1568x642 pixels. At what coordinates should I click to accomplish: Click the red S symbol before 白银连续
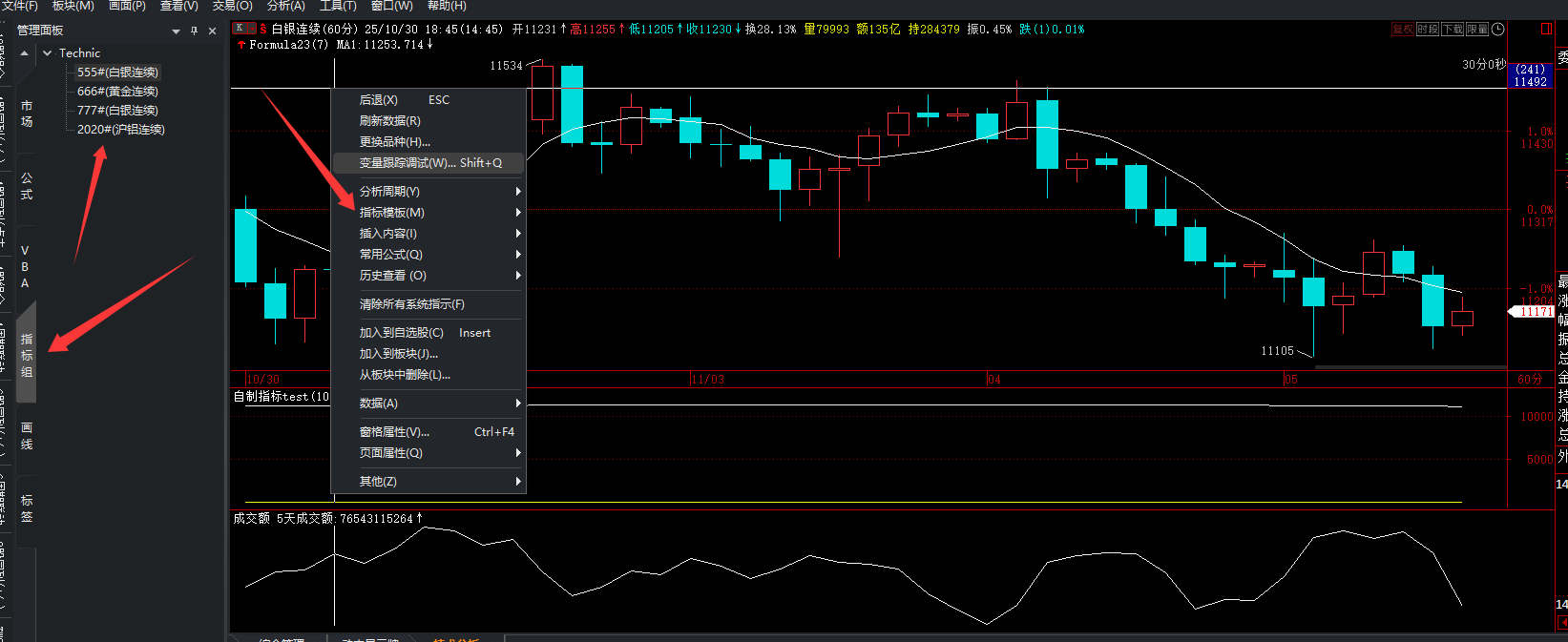tap(263, 30)
